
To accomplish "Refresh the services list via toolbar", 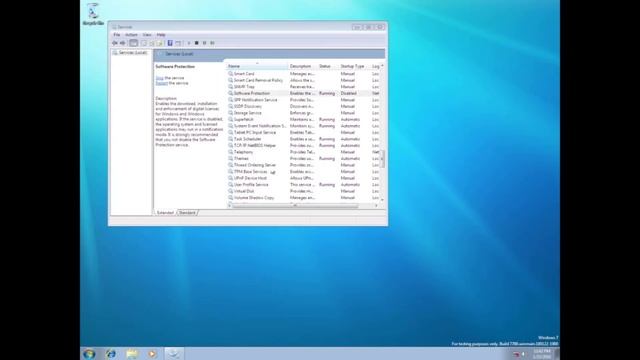I will 151,43.
